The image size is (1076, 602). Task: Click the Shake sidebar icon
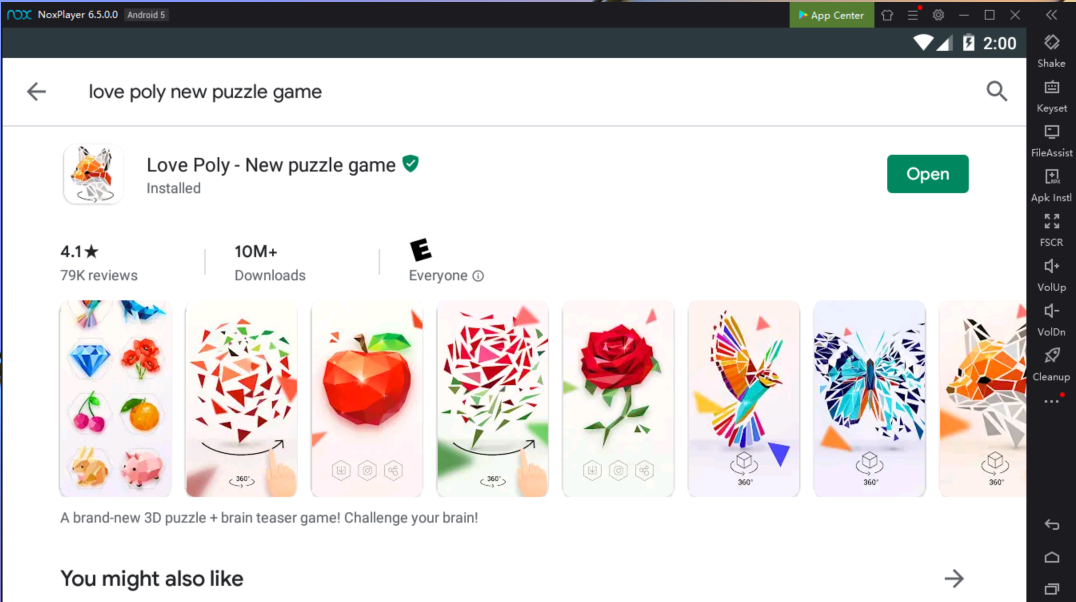pos(1051,51)
